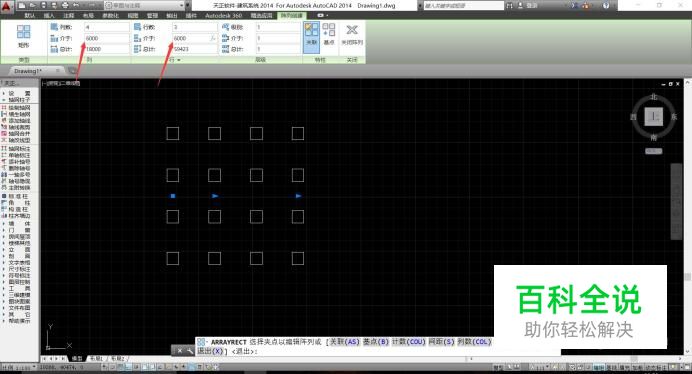Open the AutoCAD application menu logo

click(x=7, y=7)
